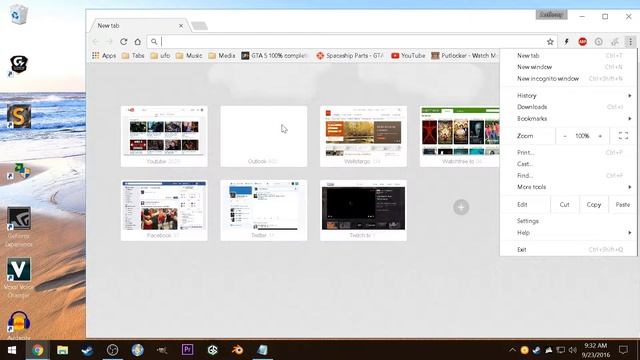Viewport: 640px width, 360px height.
Task: Open the Outlook most-visited thumbnail
Action: tap(264, 136)
